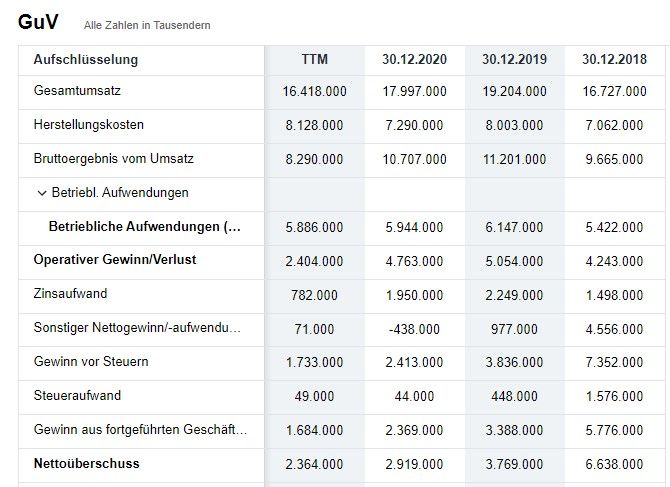The image size is (670, 487).
Task: Click the Zinsaufwand row label
Action: tap(70, 295)
